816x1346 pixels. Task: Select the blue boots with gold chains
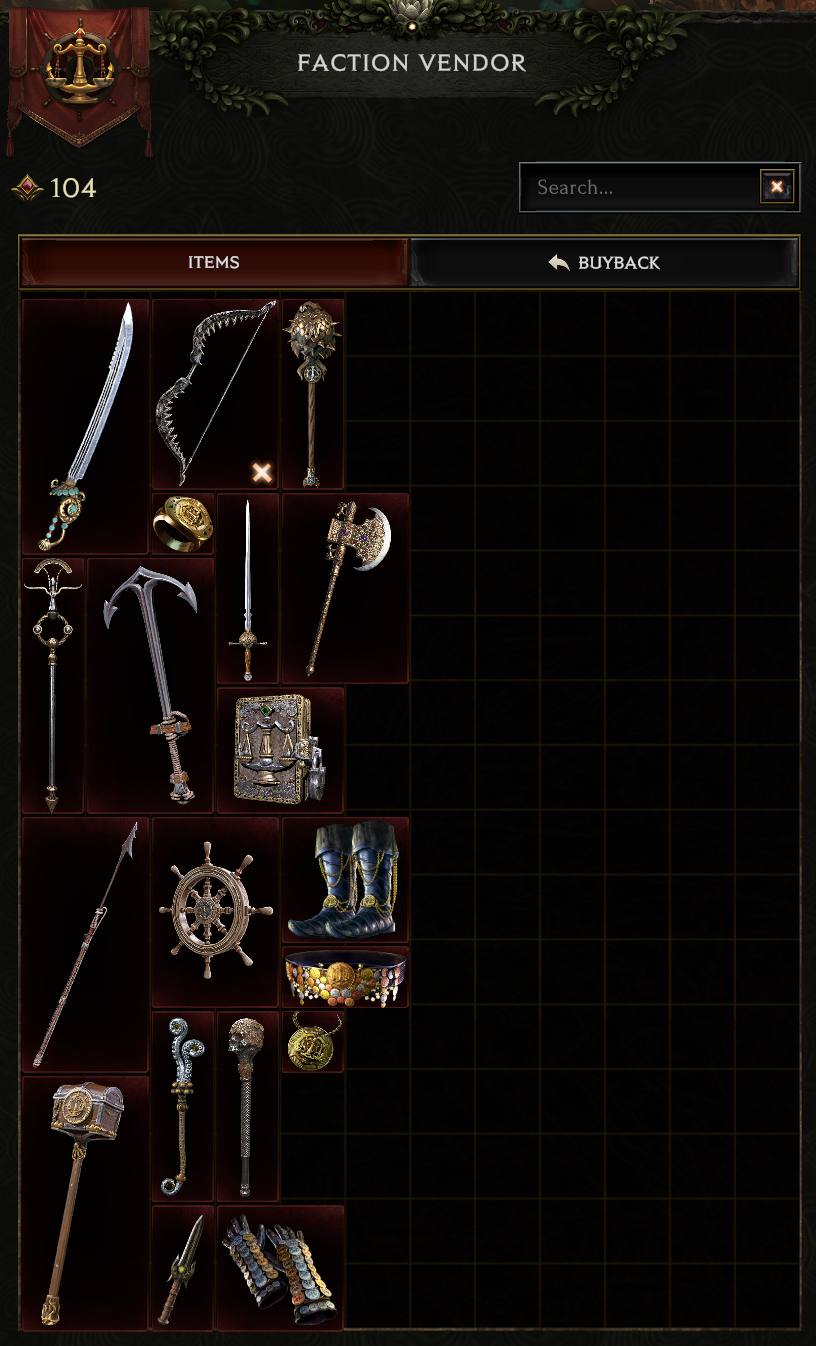345,880
